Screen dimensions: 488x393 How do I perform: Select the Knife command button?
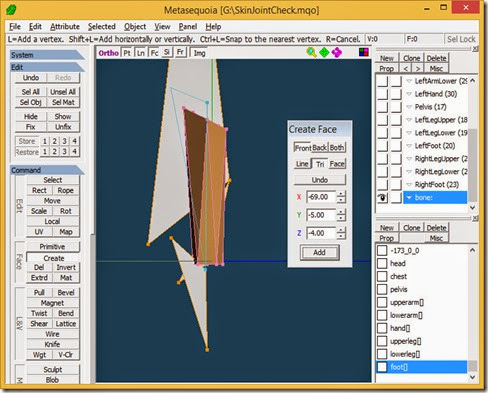(53, 344)
